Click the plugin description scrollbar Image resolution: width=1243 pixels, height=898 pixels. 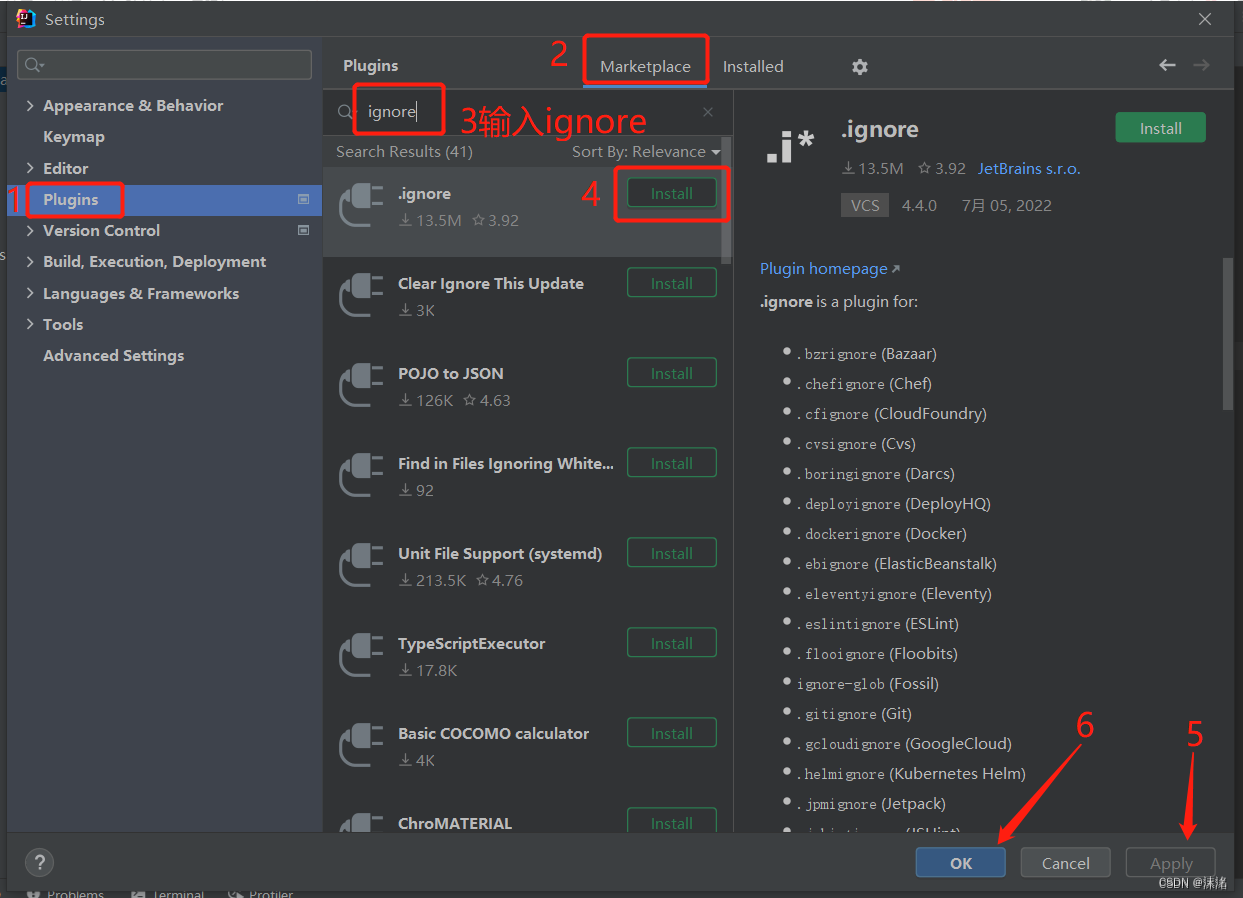1228,334
